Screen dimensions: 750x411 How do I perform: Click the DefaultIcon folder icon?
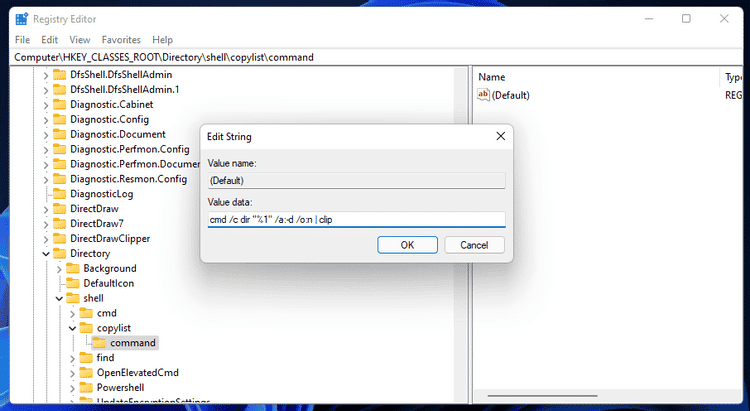tap(73, 283)
